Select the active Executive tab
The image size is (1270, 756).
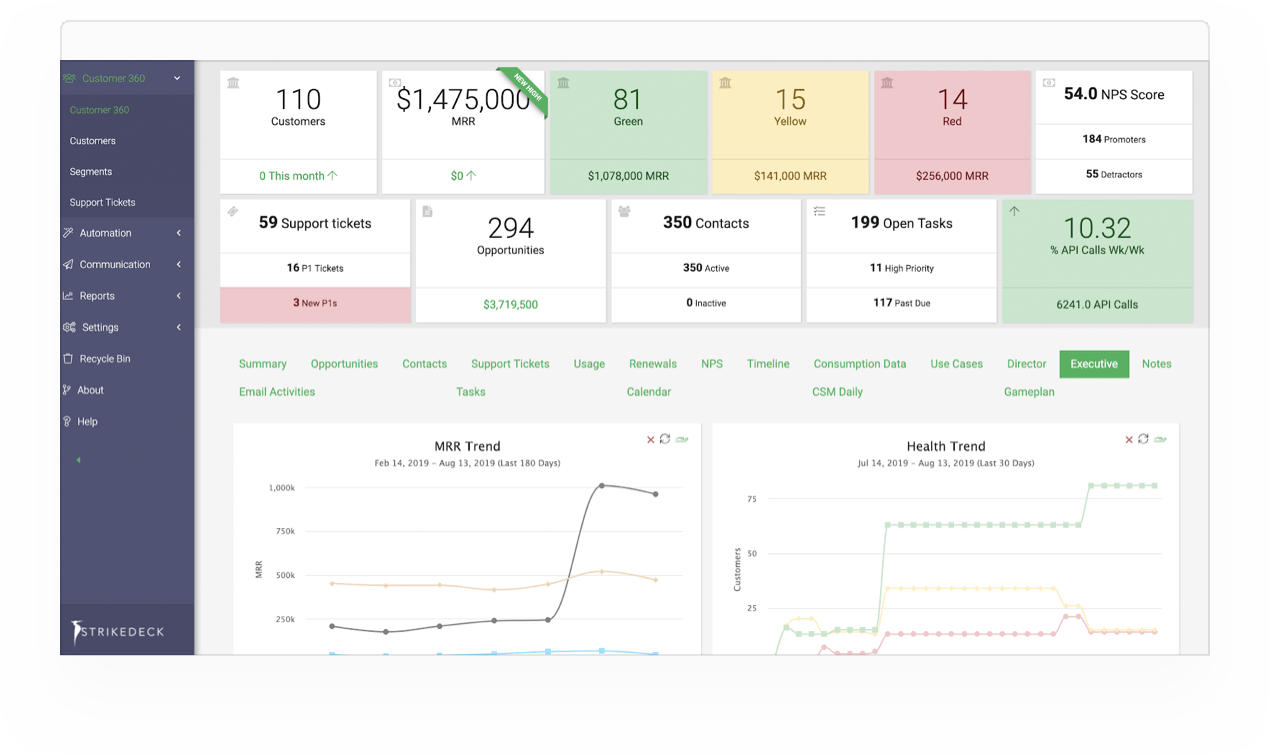coord(1093,364)
